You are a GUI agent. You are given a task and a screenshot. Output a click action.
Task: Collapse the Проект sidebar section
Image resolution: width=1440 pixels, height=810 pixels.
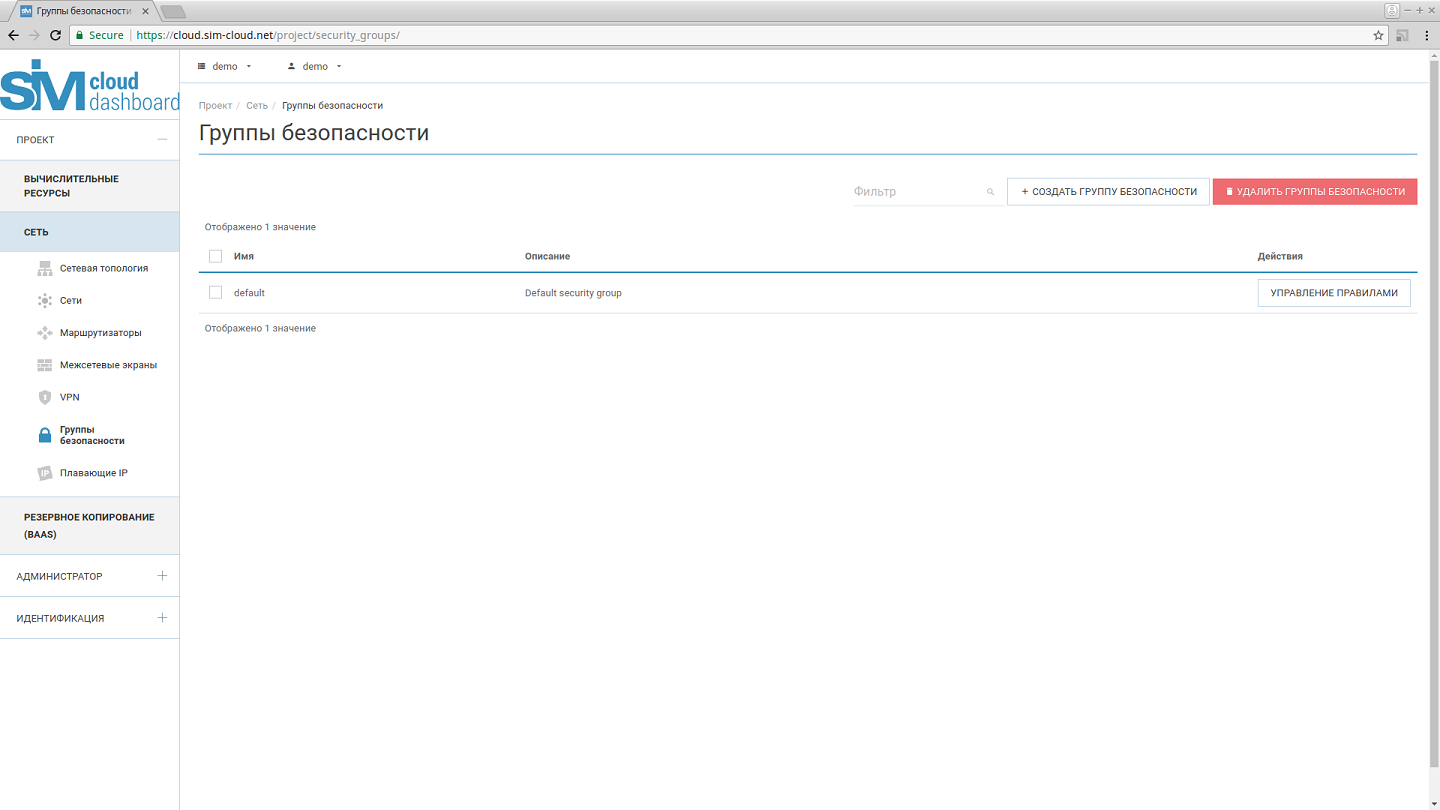click(x=162, y=140)
